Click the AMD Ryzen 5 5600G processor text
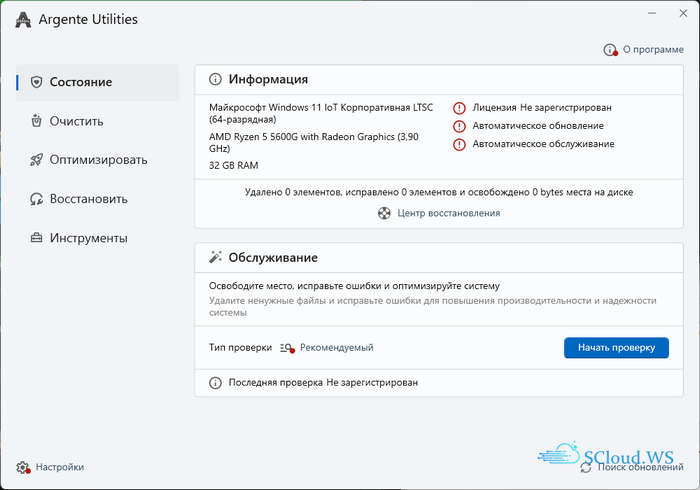The width and height of the screenshot is (700, 490). point(314,143)
